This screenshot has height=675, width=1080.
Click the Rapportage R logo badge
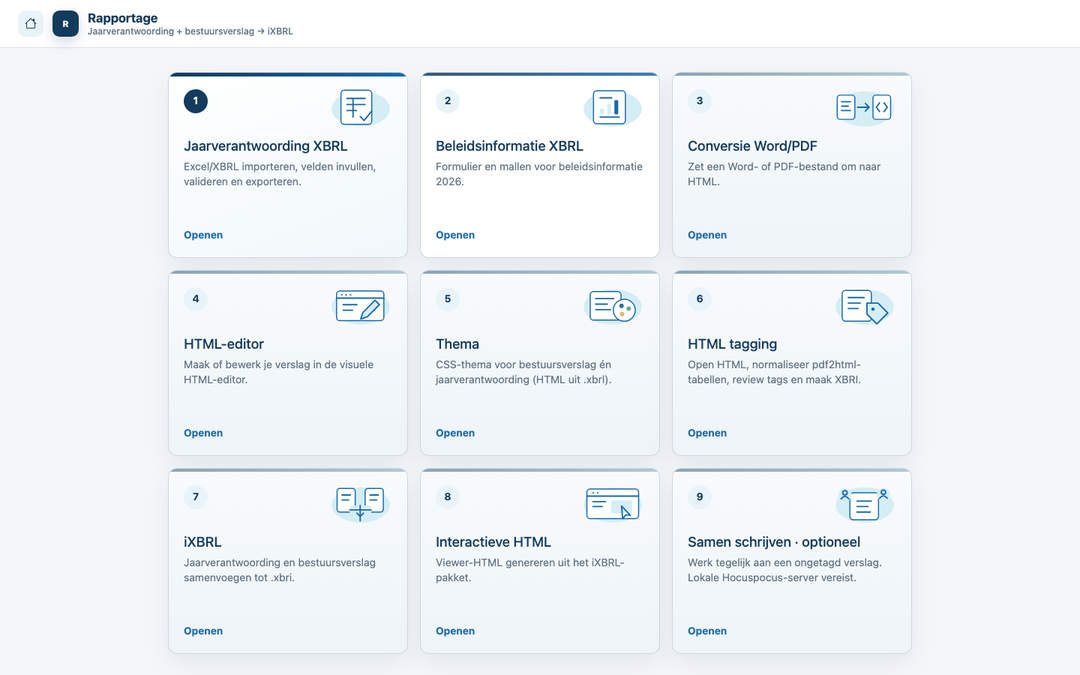(x=65, y=23)
